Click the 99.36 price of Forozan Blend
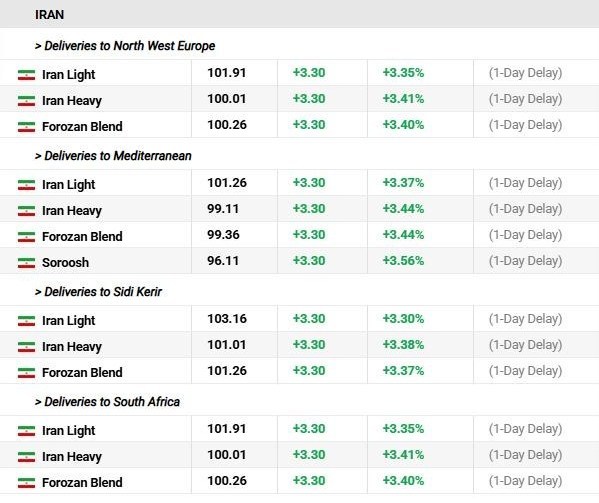The image size is (599, 503). (x=223, y=235)
